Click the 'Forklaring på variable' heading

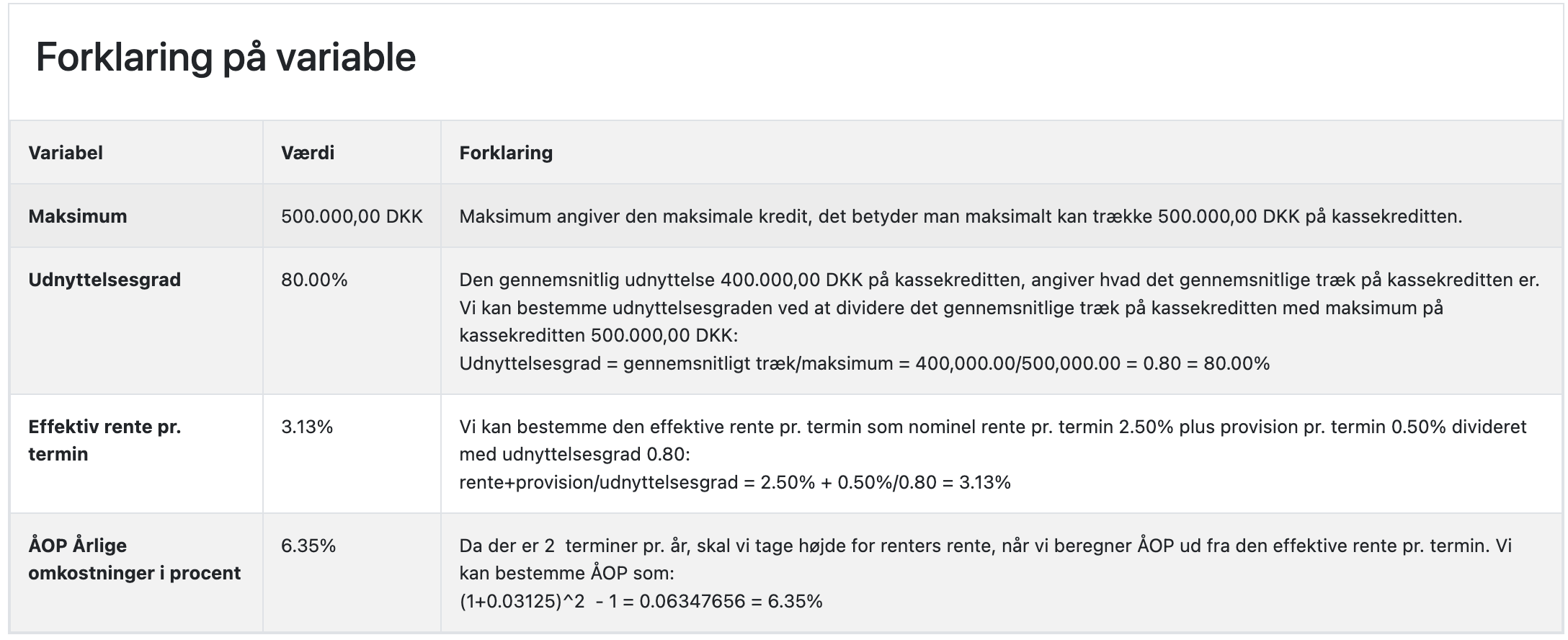pyautogui.click(x=226, y=58)
